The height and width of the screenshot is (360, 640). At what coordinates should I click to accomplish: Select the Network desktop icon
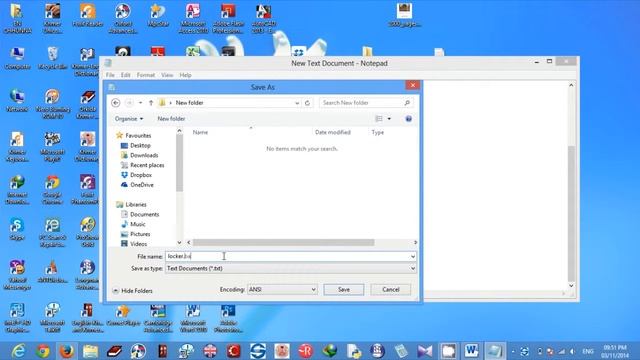point(17,101)
